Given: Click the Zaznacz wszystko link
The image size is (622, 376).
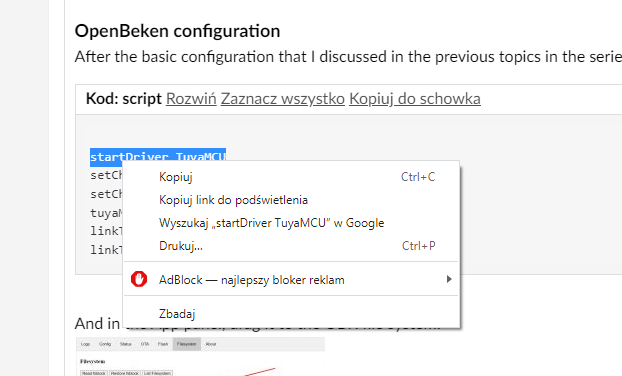Looking at the screenshot, I should [282, 99].
